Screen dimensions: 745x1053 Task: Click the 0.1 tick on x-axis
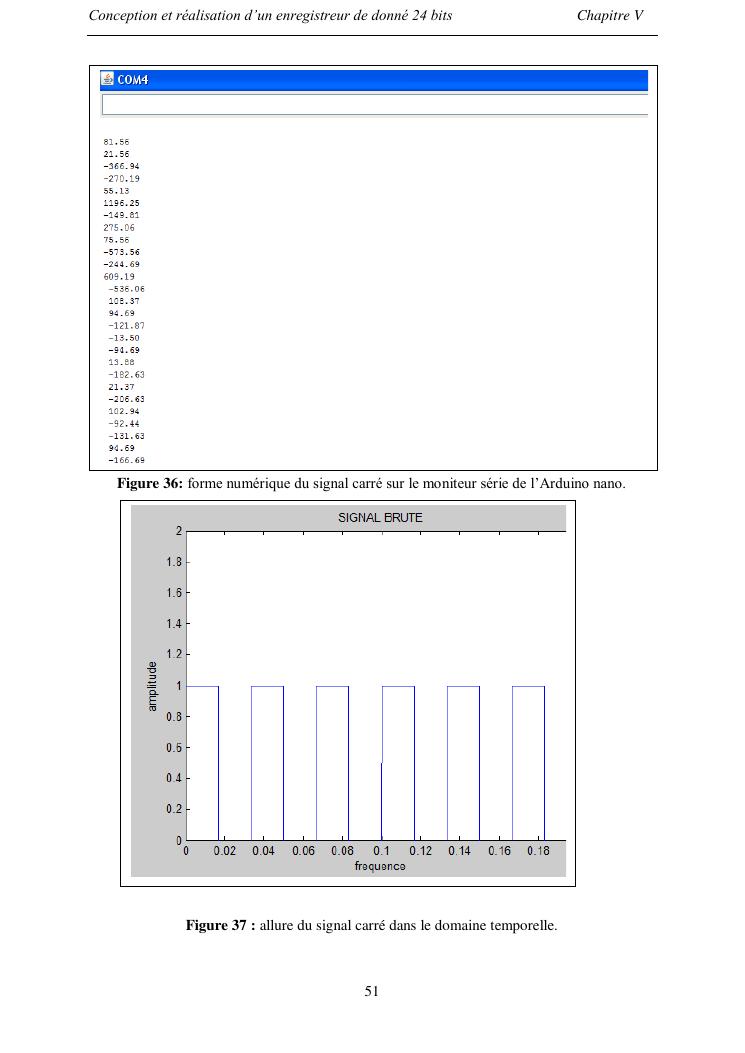[381, 851]
